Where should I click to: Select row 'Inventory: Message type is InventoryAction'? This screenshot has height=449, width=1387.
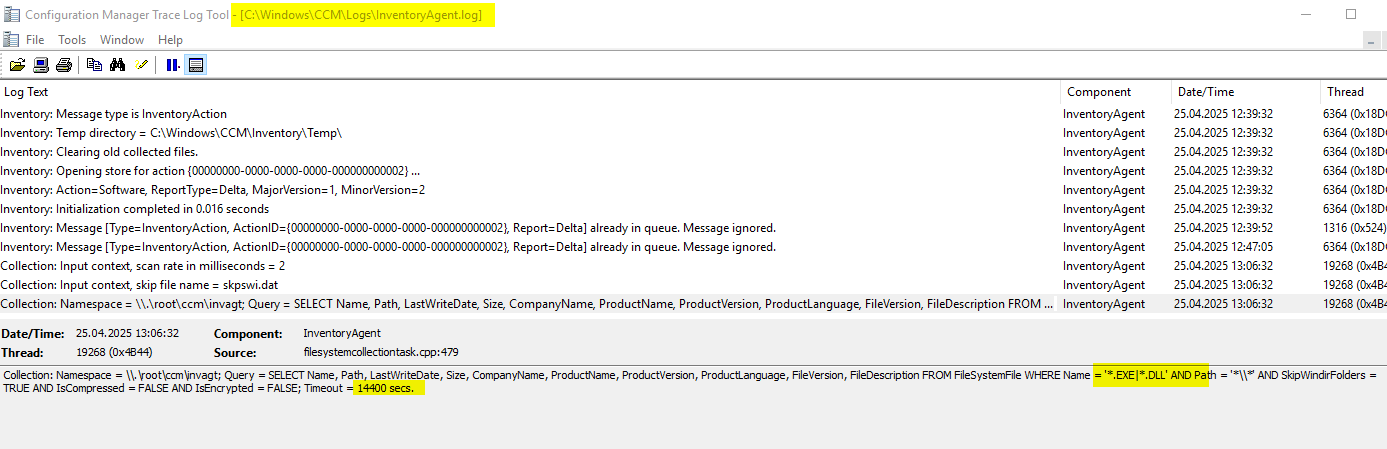(x=693, y=114)
